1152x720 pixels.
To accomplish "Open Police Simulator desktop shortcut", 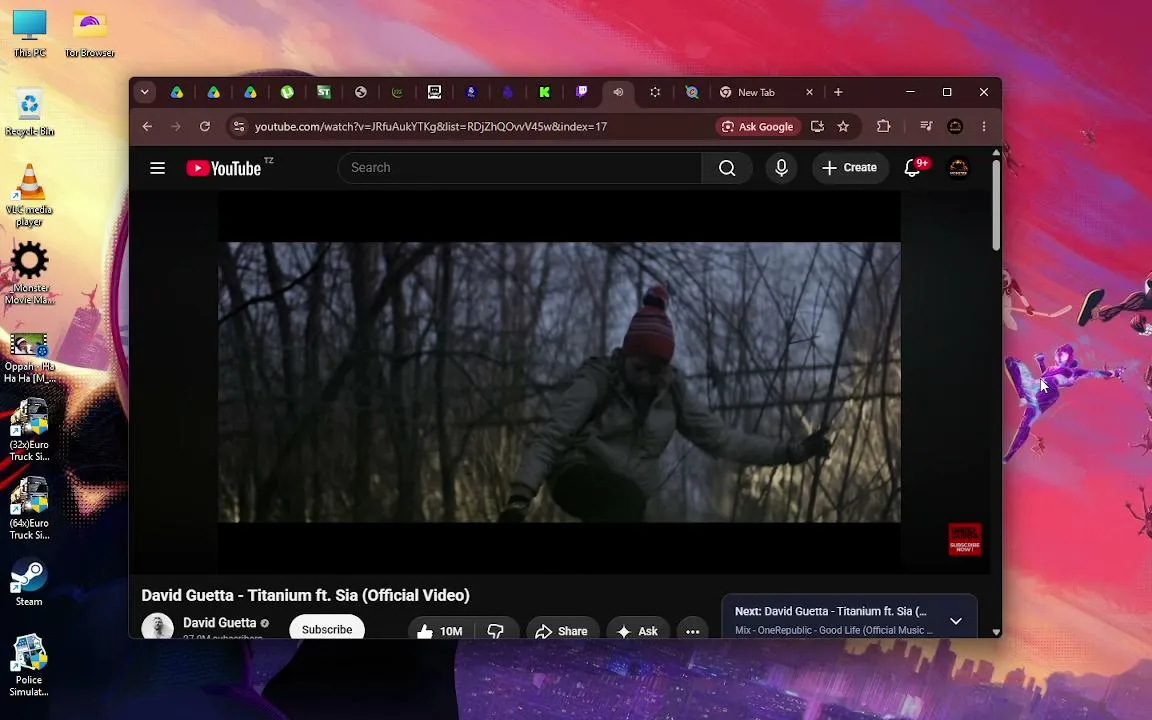I will click(x=29, y=665).
